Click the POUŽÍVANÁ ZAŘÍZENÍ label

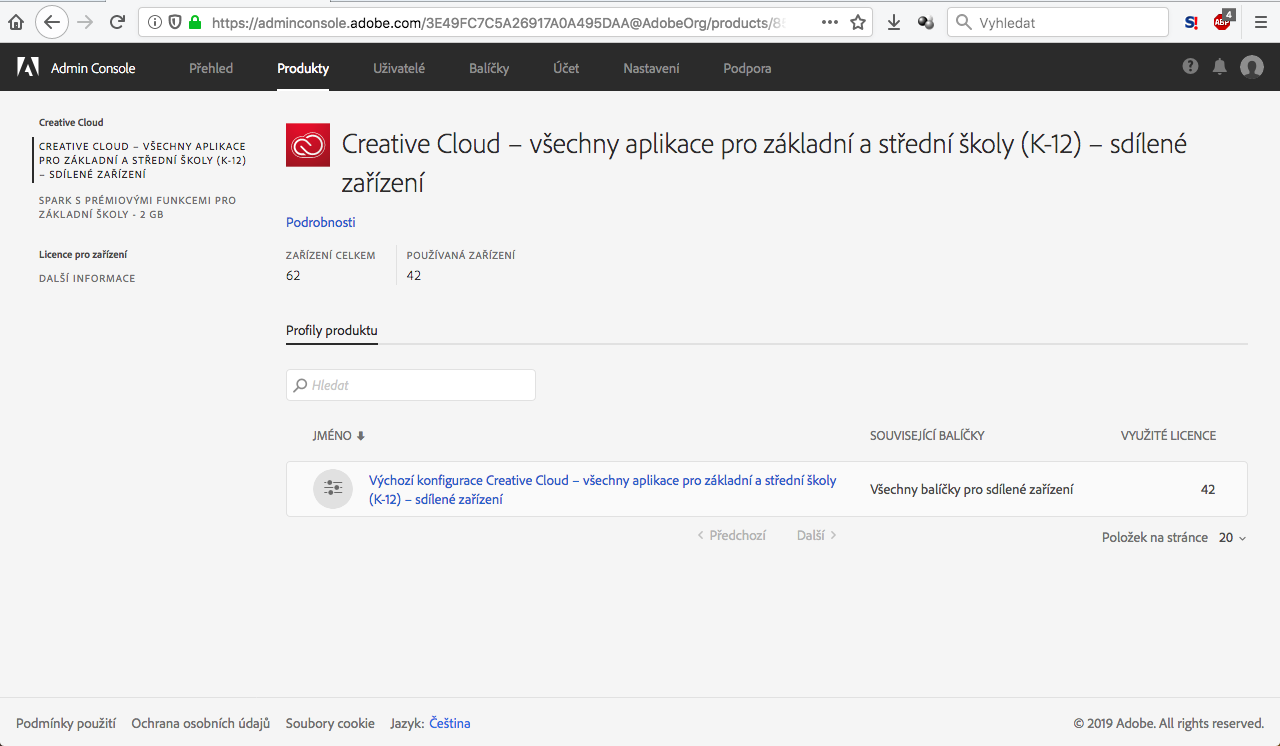click(461, 255)
